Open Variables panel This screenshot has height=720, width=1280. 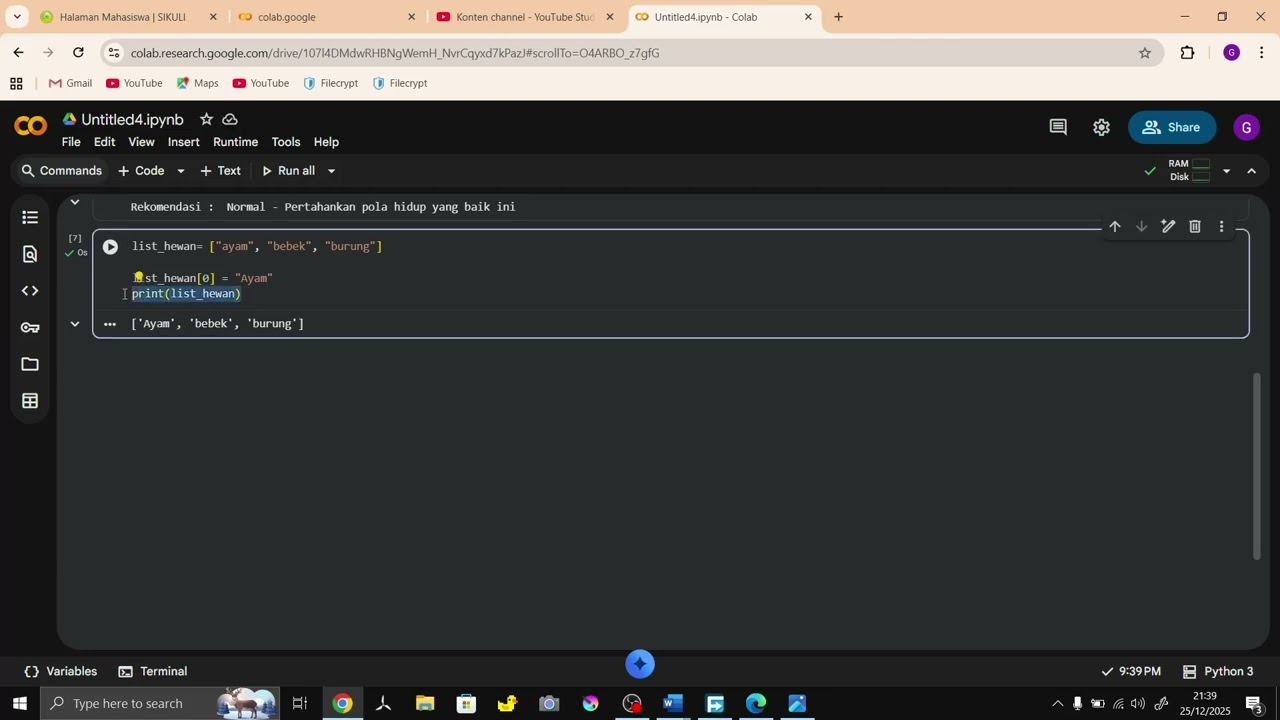point(61,672)
